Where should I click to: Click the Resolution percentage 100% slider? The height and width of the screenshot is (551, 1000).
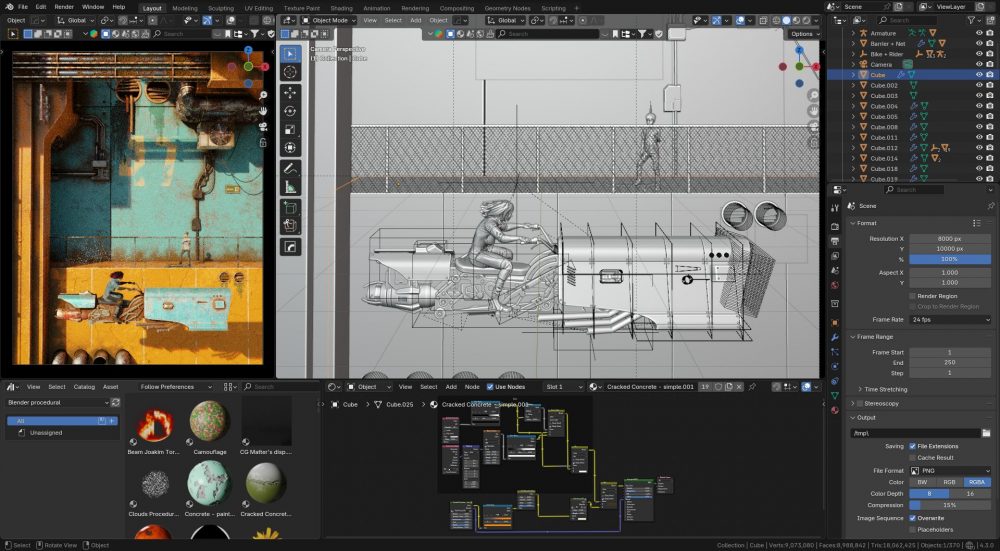tap(950, 259)
